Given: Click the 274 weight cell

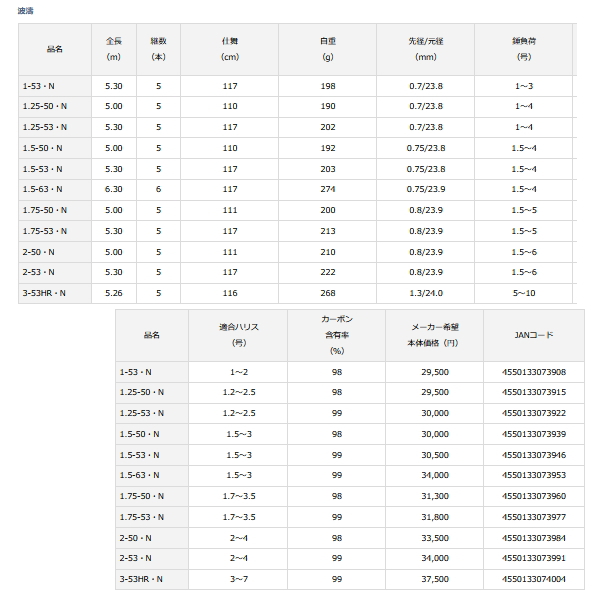Looking at the screenshot, I should coord(328,189).
